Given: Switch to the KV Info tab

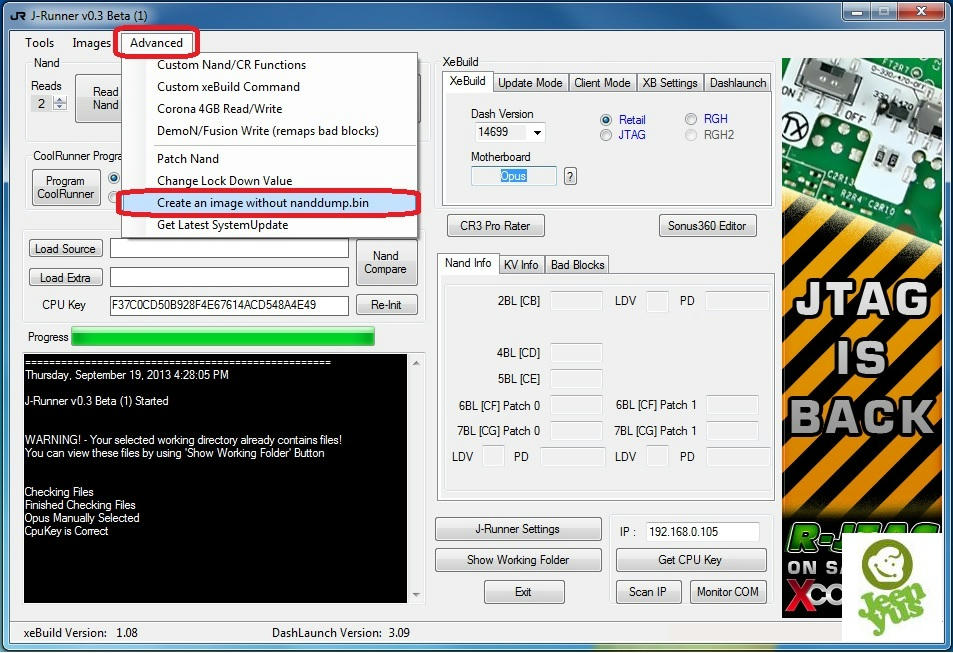Looking at the screenshot, I should 520,265.
